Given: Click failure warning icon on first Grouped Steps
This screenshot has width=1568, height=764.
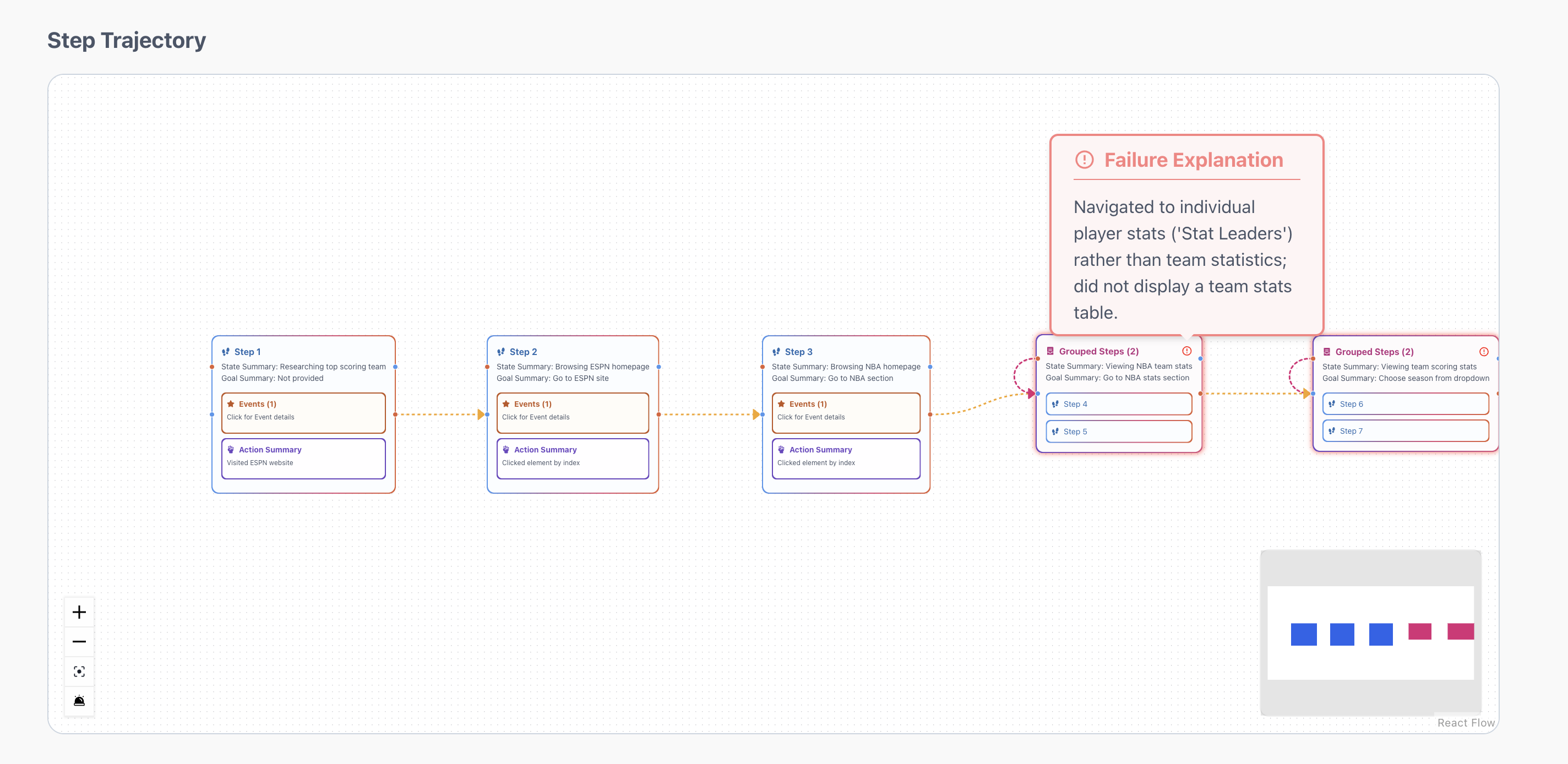Looking at the screenshot, I should 1186,351.
